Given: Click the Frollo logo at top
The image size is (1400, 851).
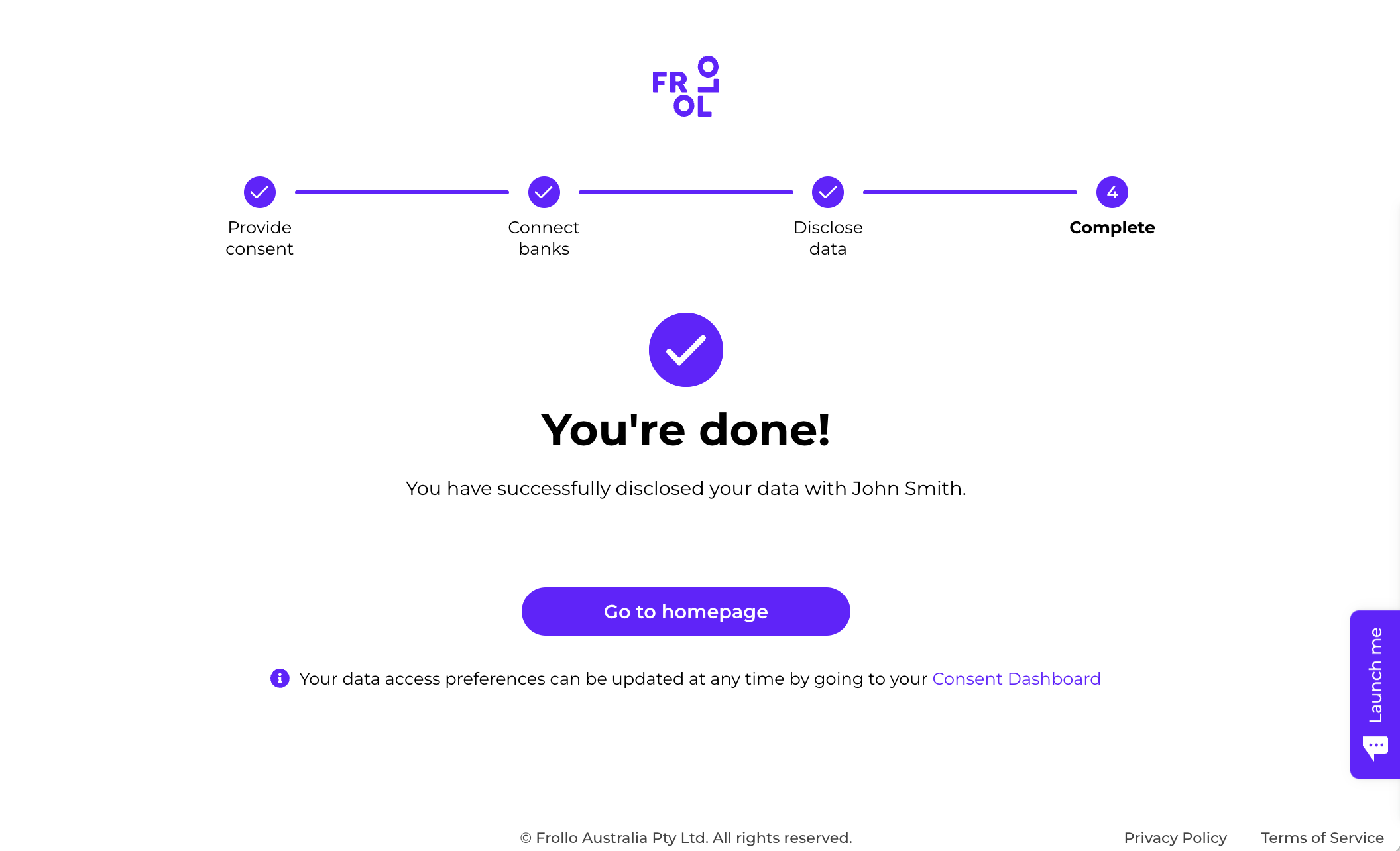Looking at the screenshot, I should (x=685, y=87).
